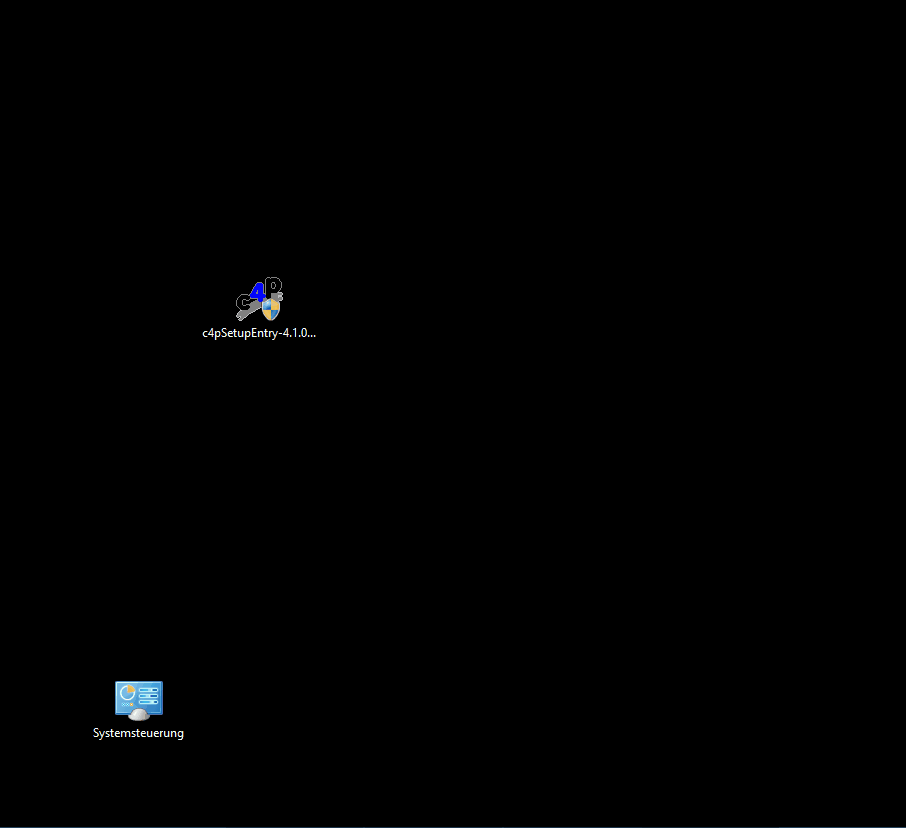Screen dimensions: 906x828
Task: Click the Systemsteuerung desktop icon
Action: tap(138, 700)
